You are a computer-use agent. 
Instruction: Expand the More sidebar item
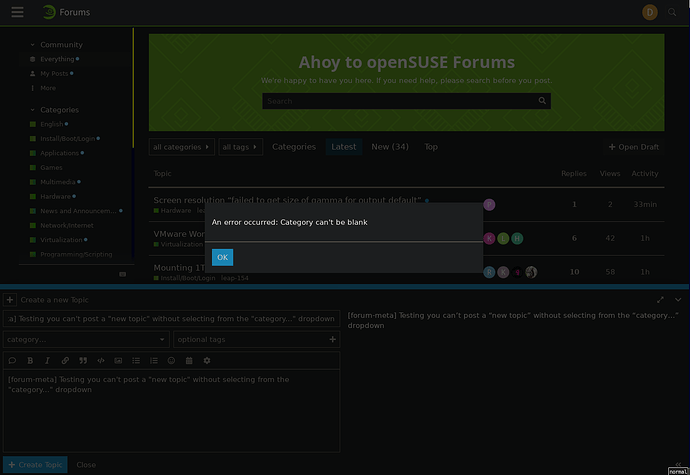click(48, 88)
